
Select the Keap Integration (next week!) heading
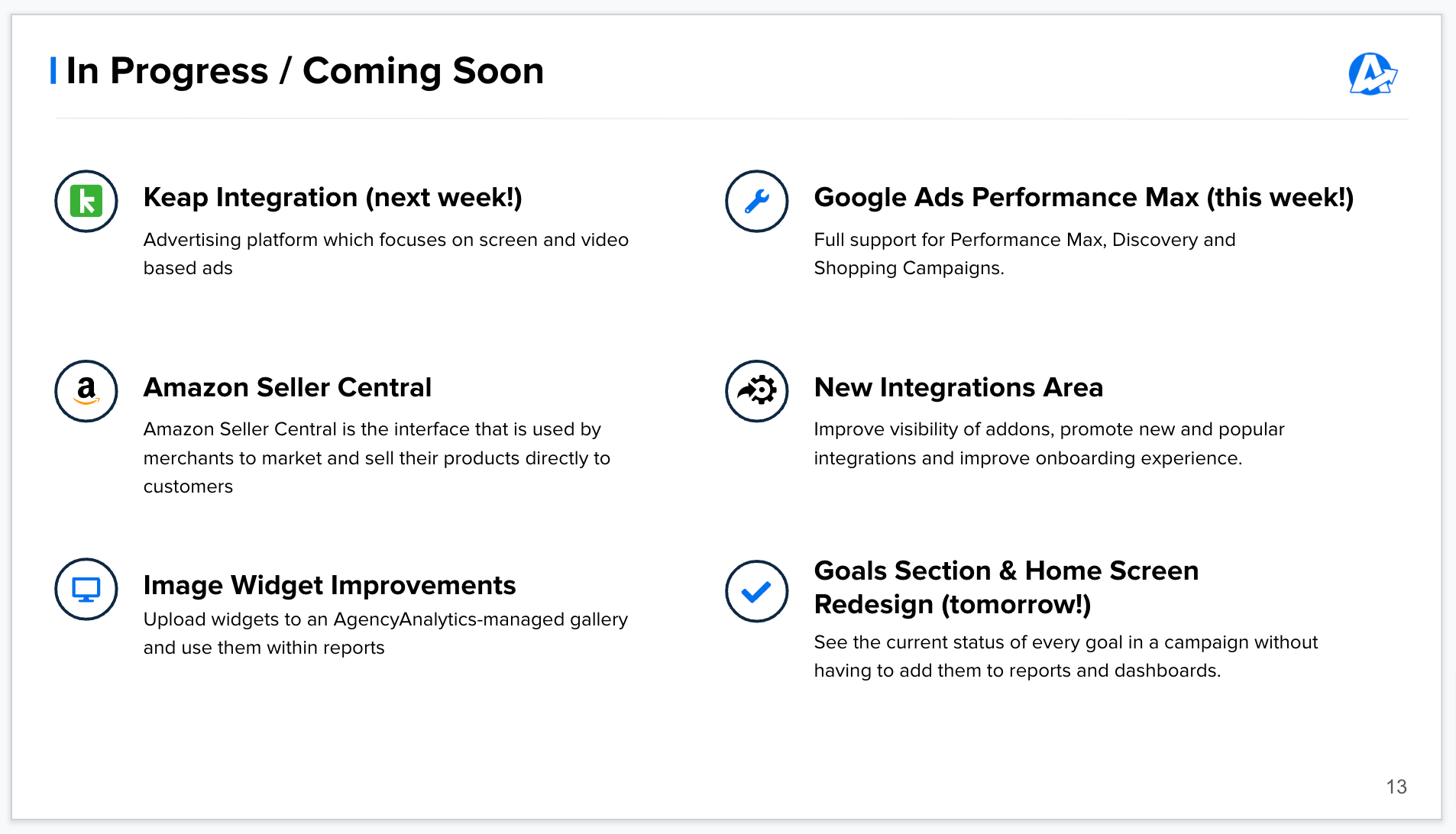click(x=333, y=198)
